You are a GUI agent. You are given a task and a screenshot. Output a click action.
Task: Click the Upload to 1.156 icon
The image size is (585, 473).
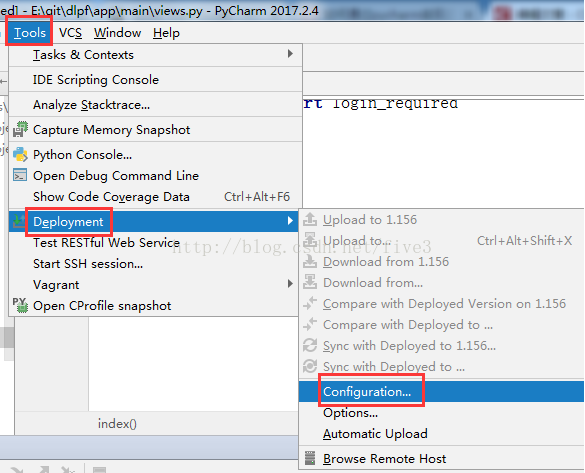pyautogui.click(x=310, y=219)
